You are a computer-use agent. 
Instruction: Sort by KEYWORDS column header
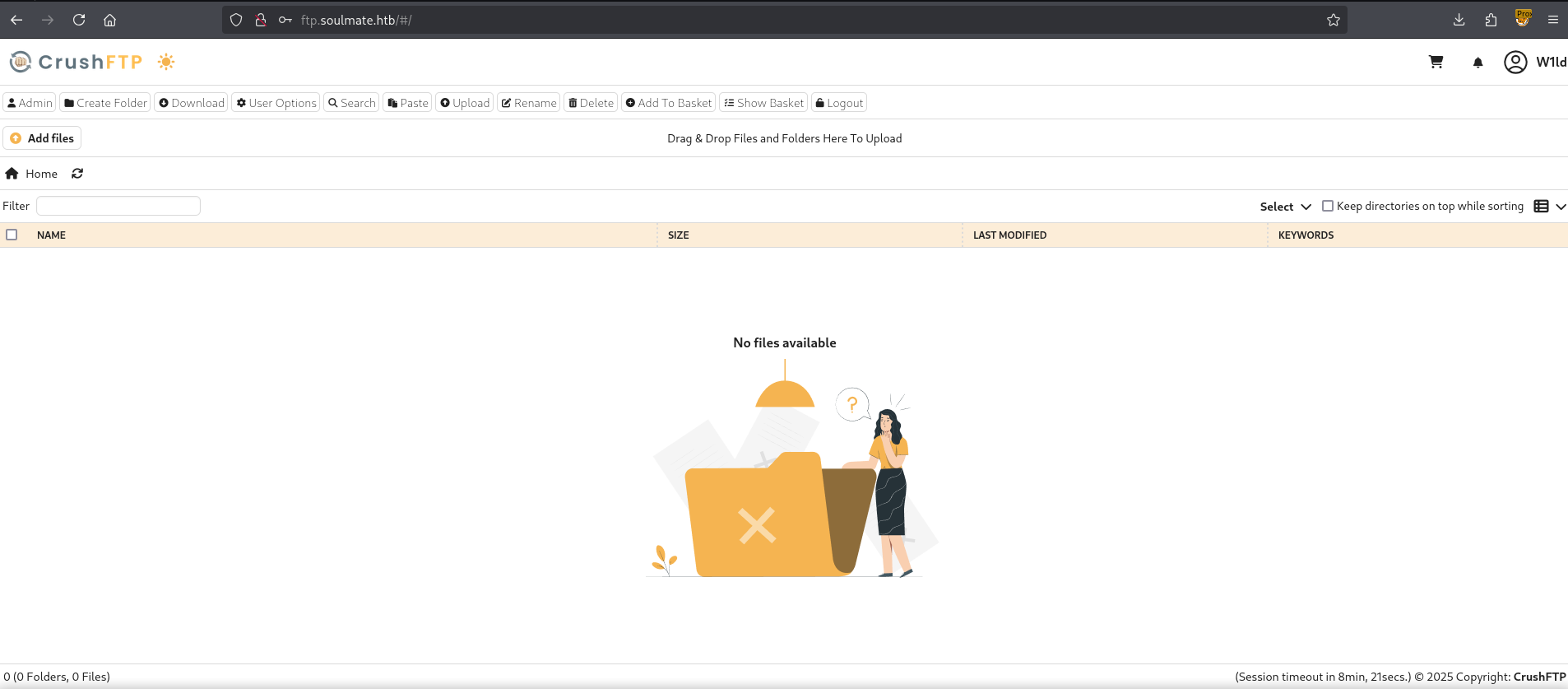(1306, 235)
